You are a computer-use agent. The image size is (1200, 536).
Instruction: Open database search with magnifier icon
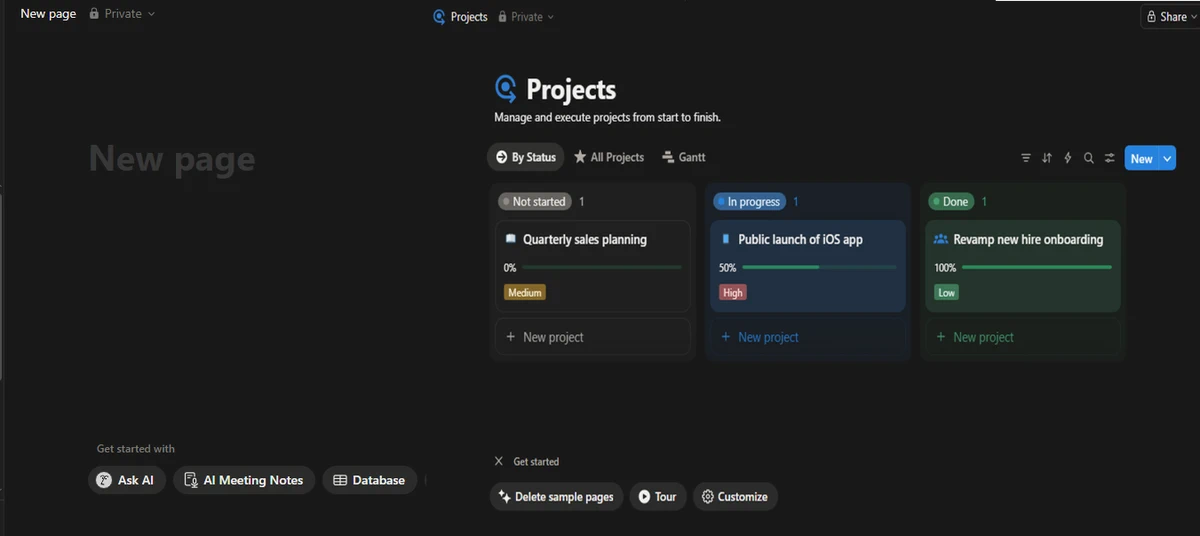pyautogui.click(x=1089, y=158)
